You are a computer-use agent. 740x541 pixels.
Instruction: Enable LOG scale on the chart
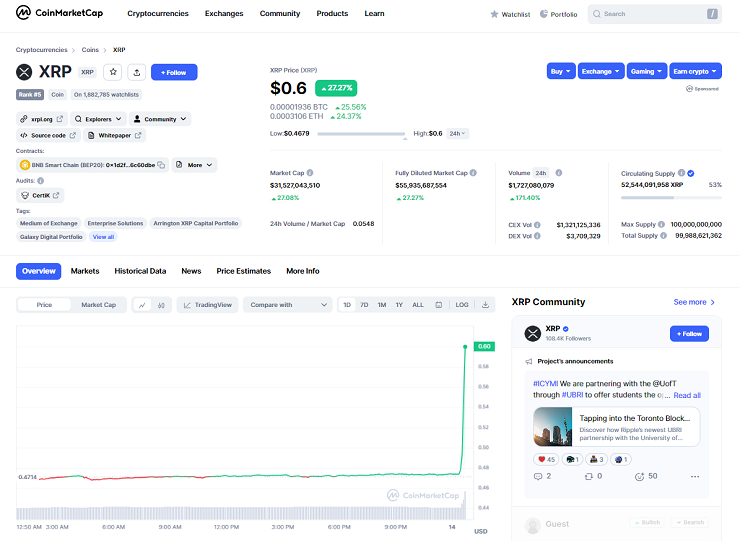pos(461,305)
